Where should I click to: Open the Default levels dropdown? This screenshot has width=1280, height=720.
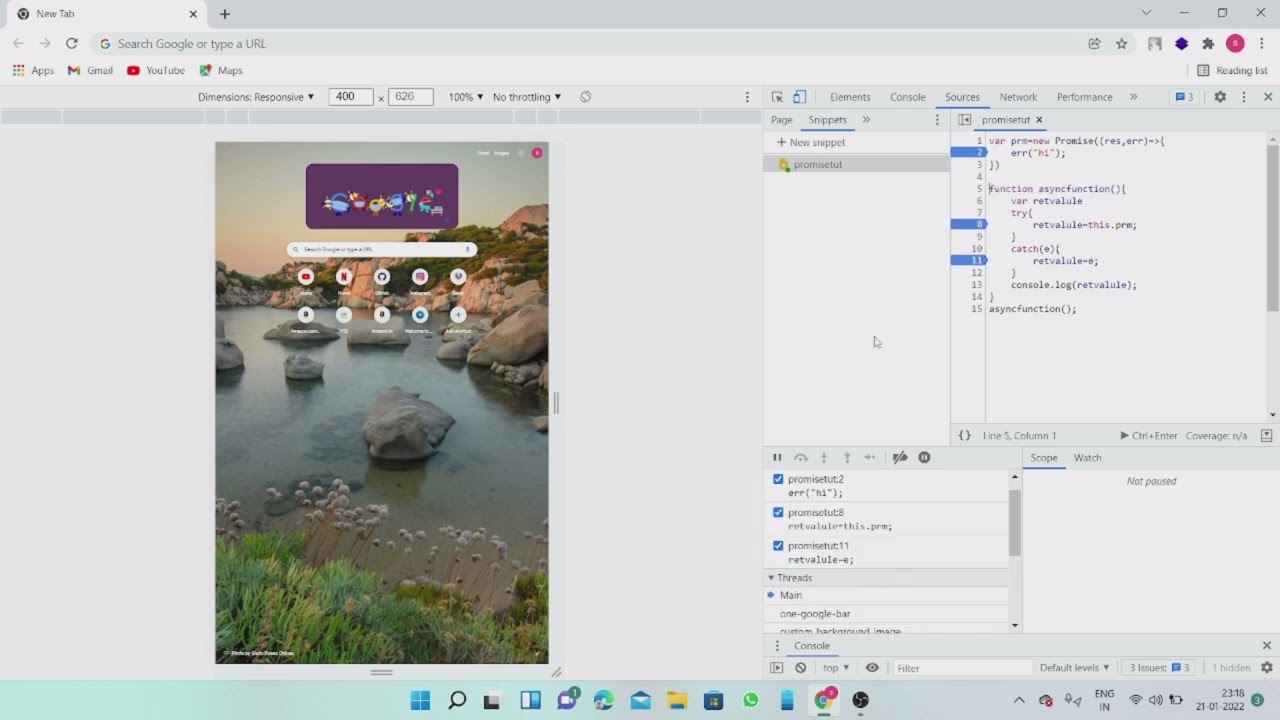[x=1075, y=668]
